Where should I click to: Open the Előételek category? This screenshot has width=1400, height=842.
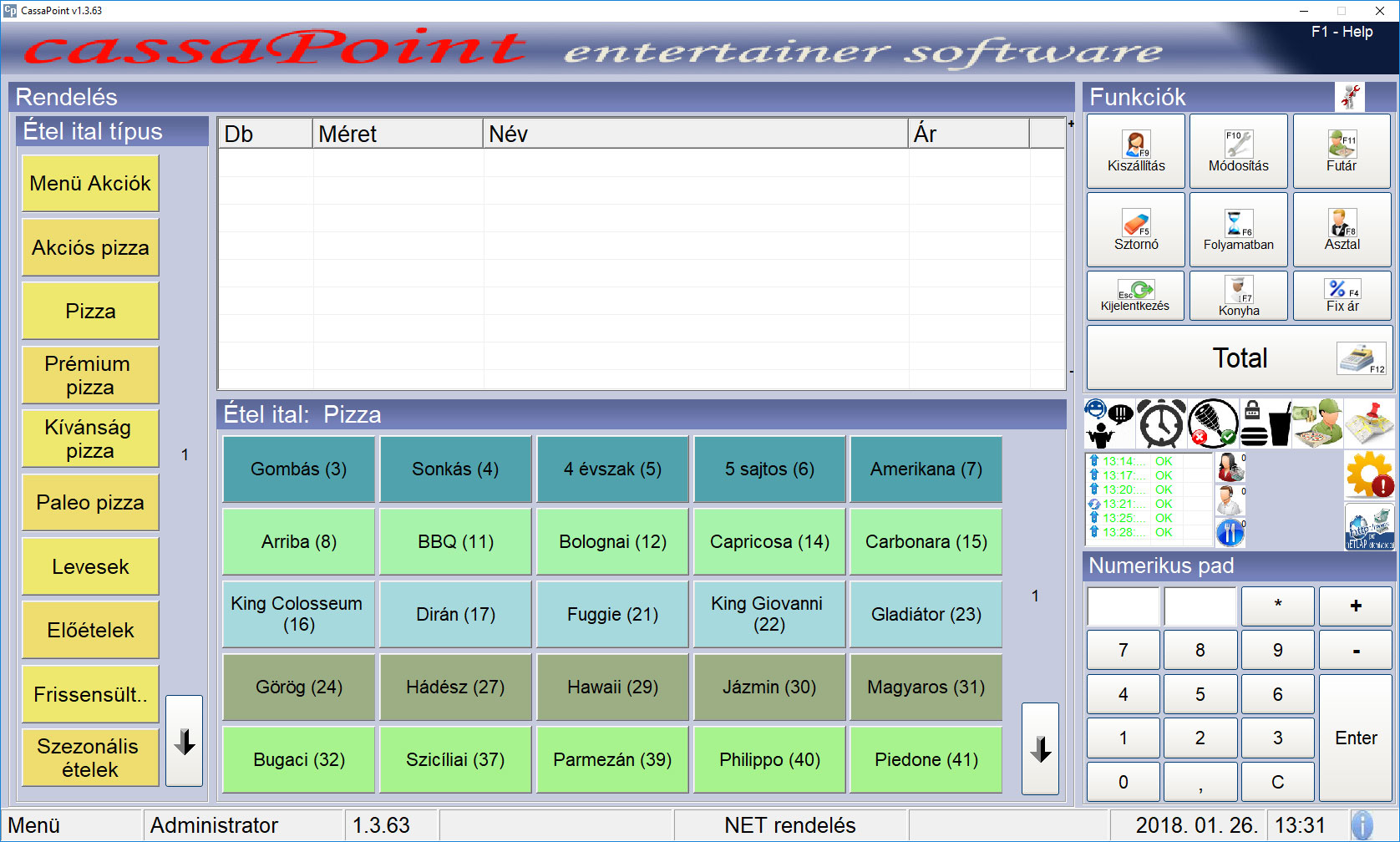(x=90, y=631)
